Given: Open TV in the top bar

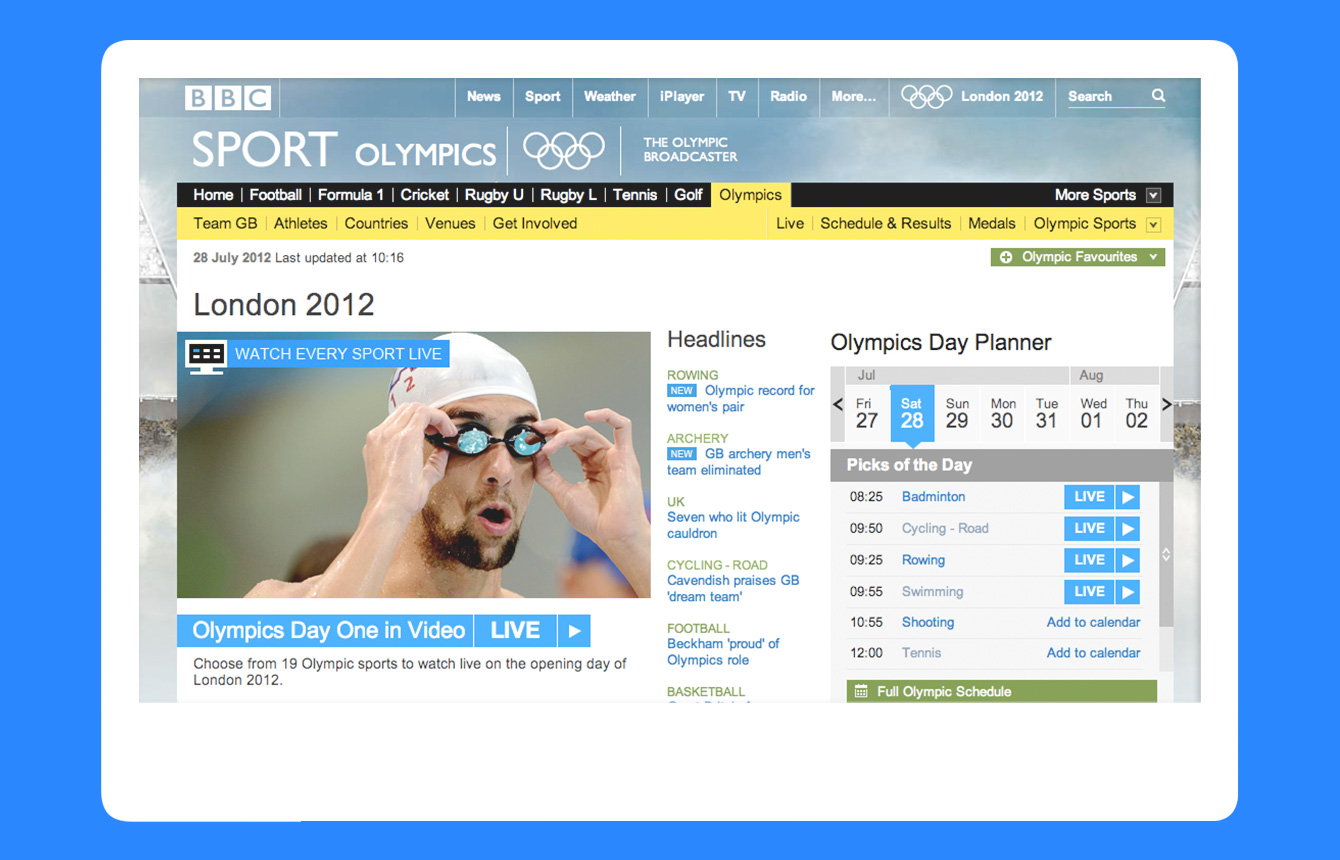Looking at the screenshot, I should point(737,96).
